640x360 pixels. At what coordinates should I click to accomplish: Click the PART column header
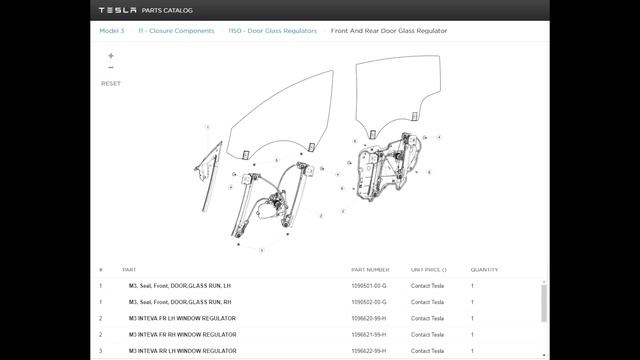point(129,270)
